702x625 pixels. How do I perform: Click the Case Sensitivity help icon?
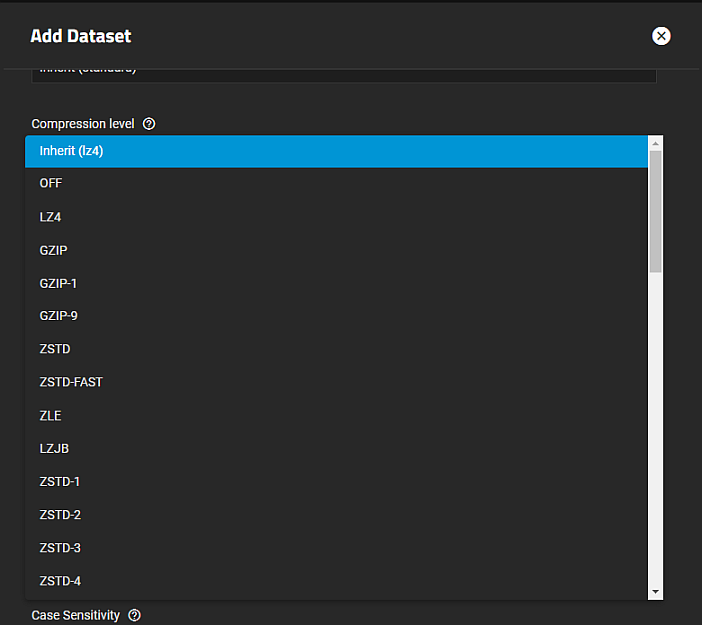tap(135, 615)
